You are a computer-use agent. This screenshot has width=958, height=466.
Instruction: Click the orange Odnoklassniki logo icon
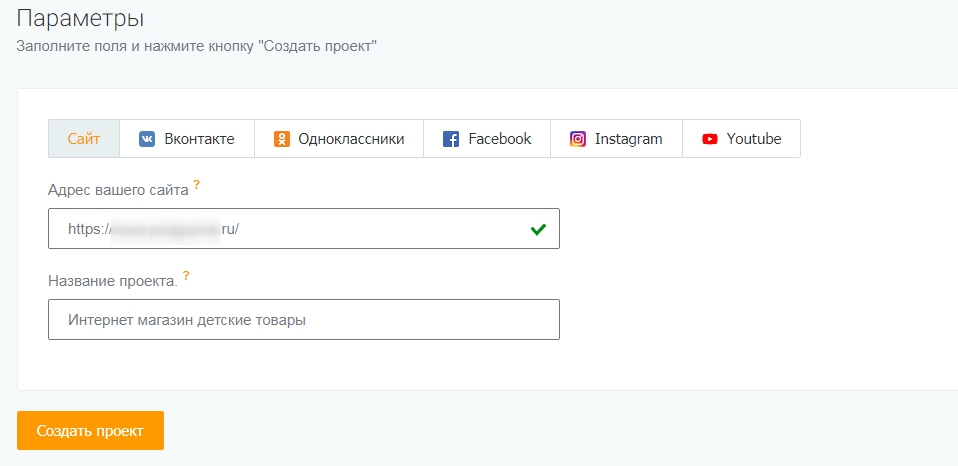282,139
